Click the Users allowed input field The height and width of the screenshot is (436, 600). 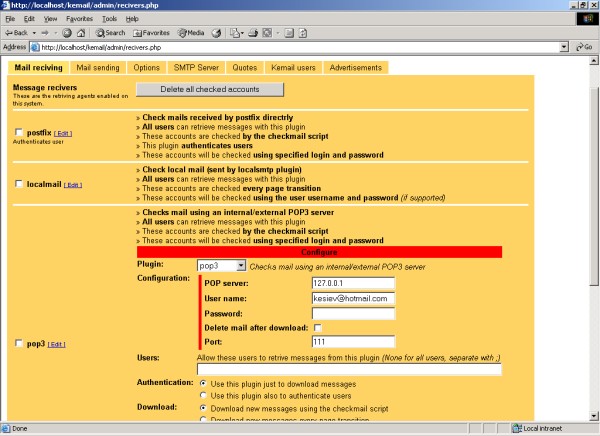point(349,369)
